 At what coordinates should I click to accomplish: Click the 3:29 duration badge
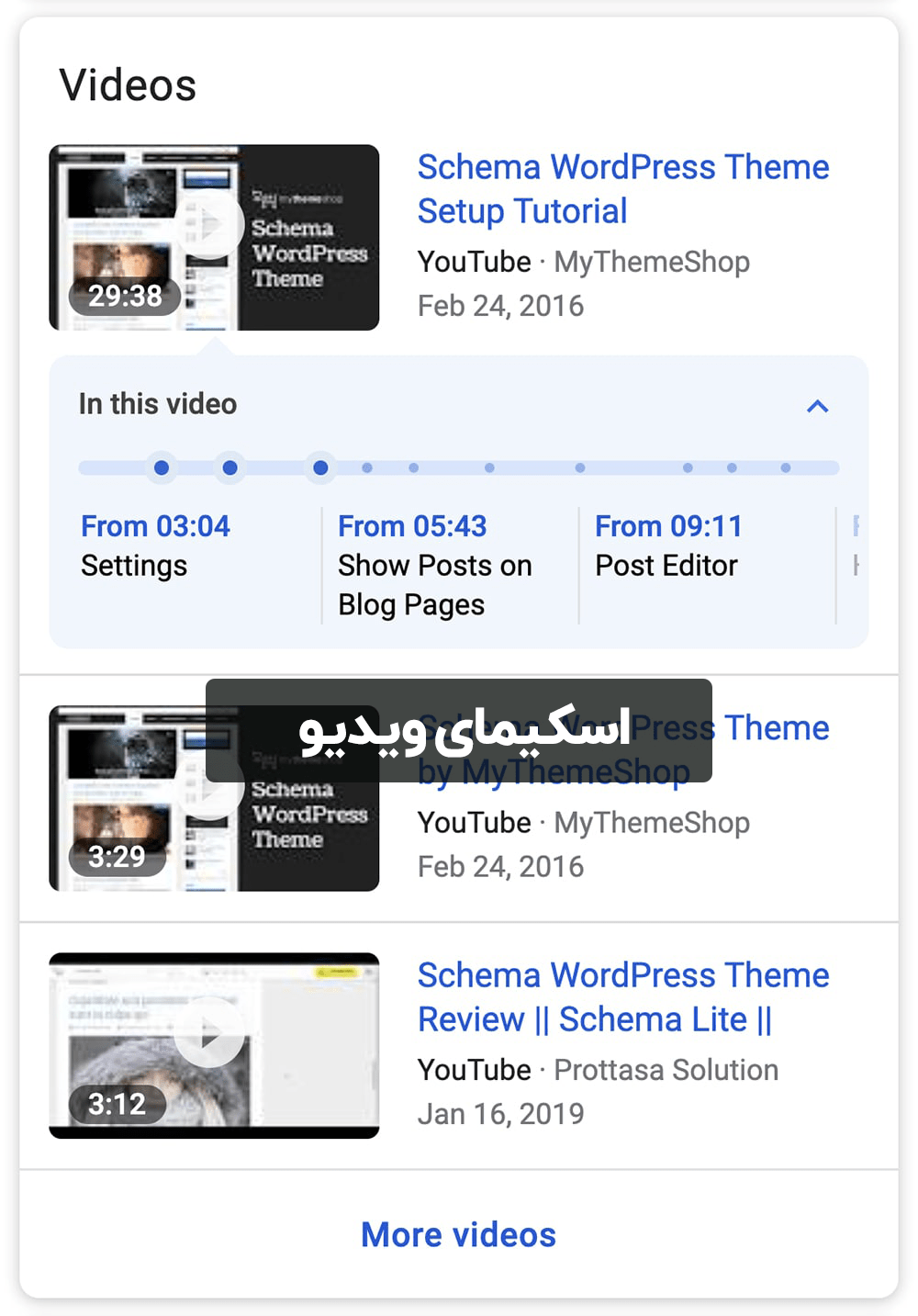(x=117, y=857)
